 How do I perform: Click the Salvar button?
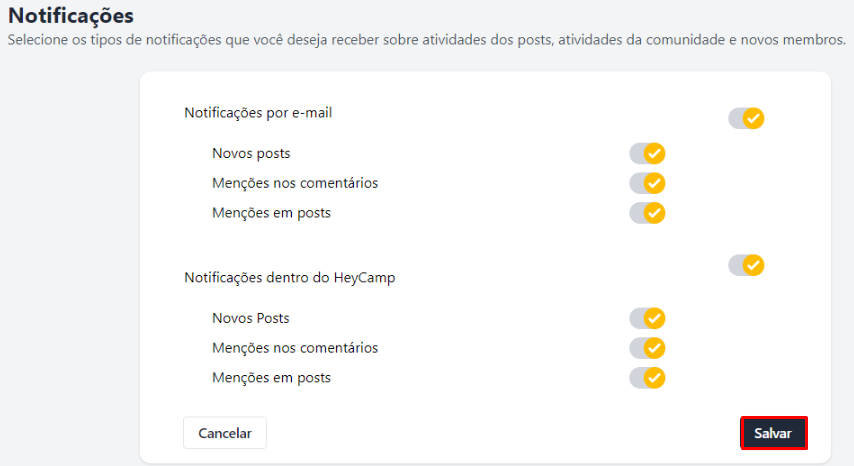click(x=773, y=433)
